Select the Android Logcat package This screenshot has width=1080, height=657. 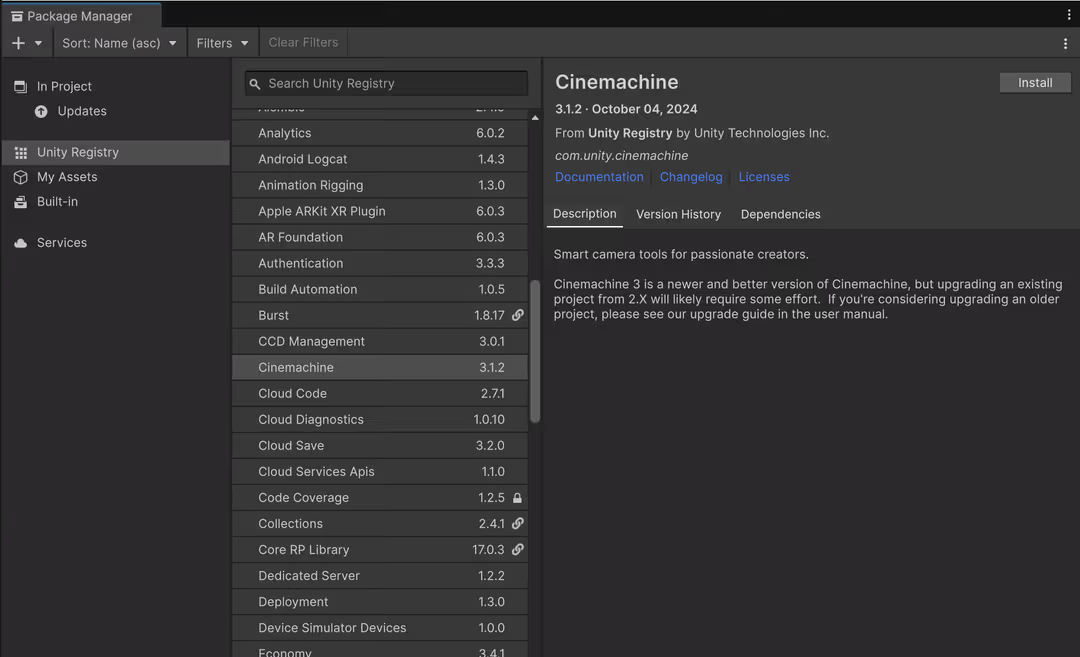coord(380,159)
